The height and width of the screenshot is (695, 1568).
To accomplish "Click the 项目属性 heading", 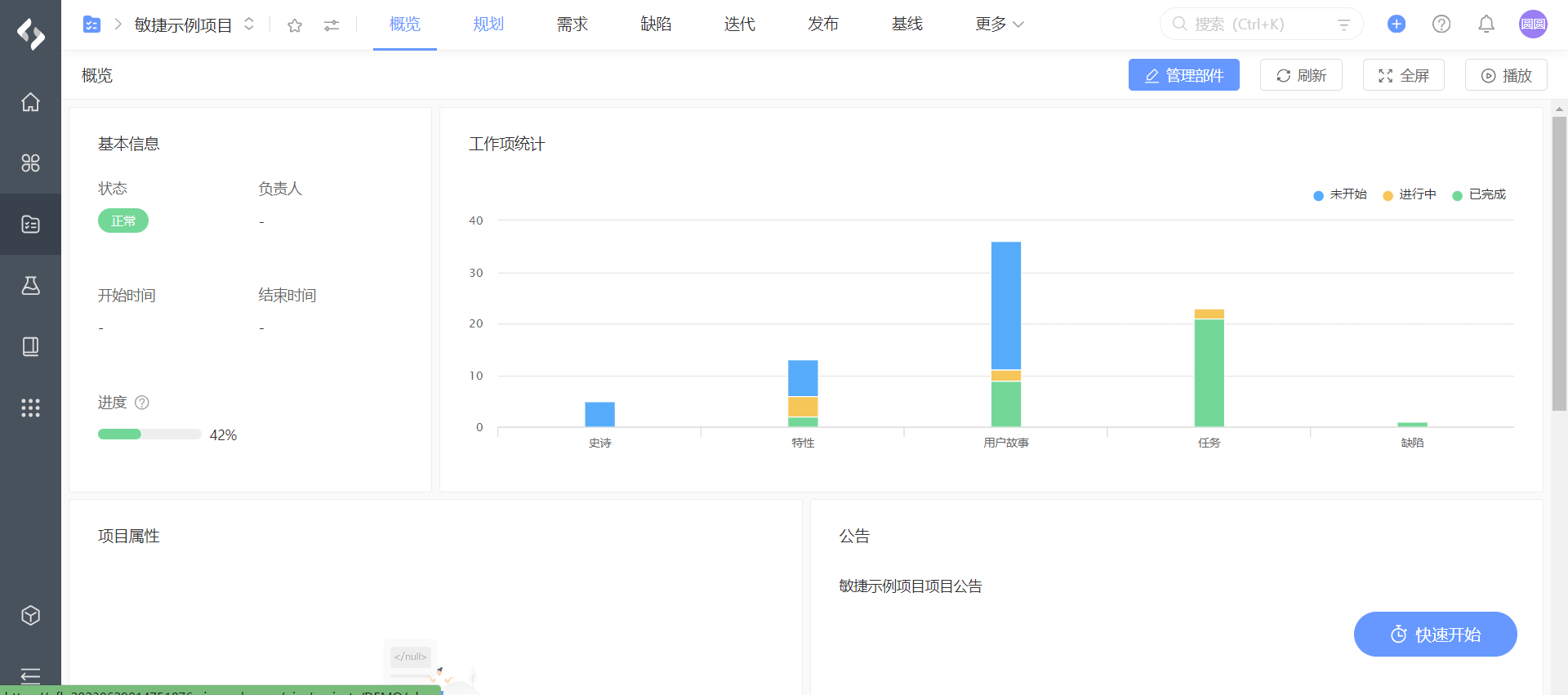I will pyautogui.click(x=129, y=536).
